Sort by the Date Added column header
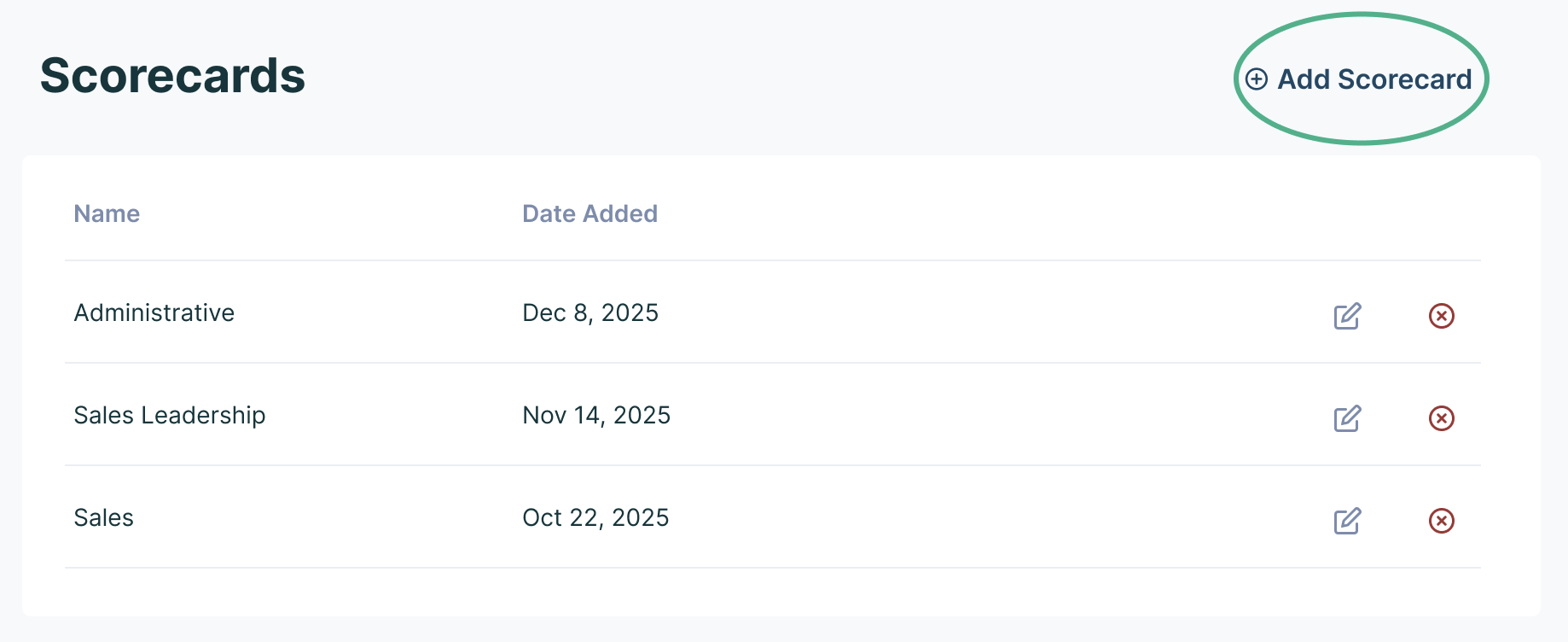Image resolution: width=1568 pixels, height=642 pixels. click(x=589, y=213)
